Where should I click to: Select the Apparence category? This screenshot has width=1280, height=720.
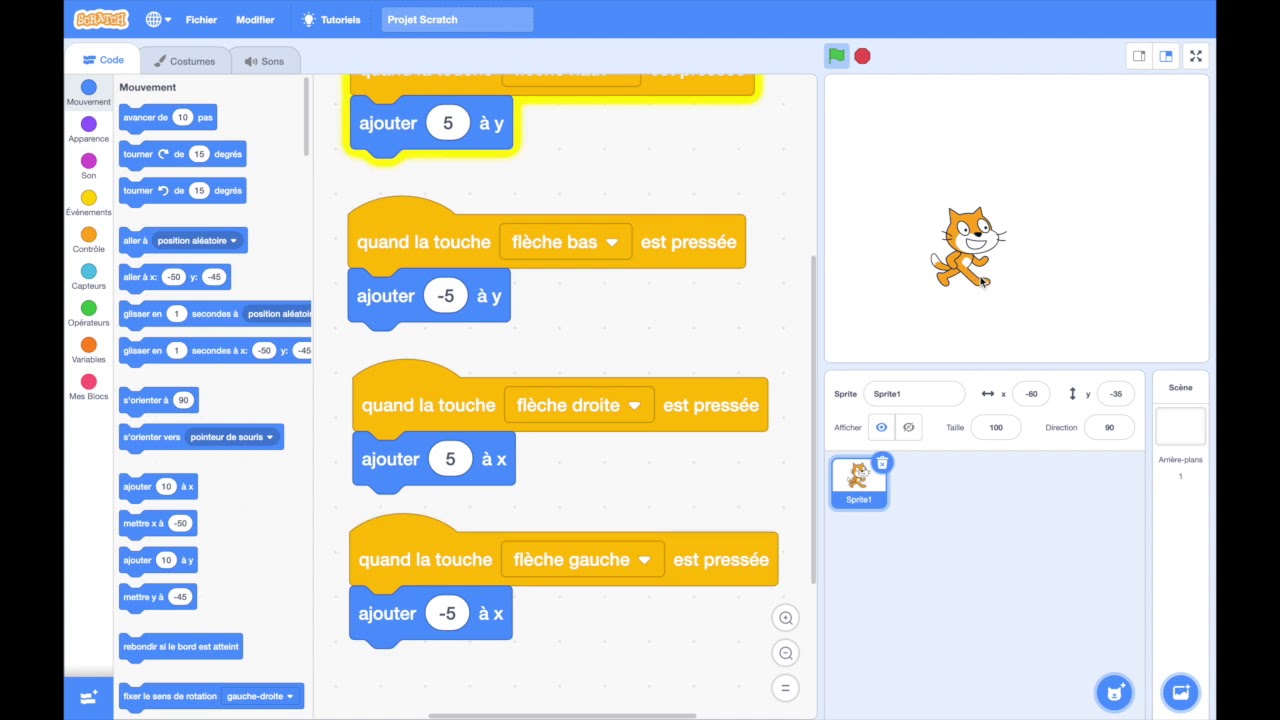pos(89,130)
